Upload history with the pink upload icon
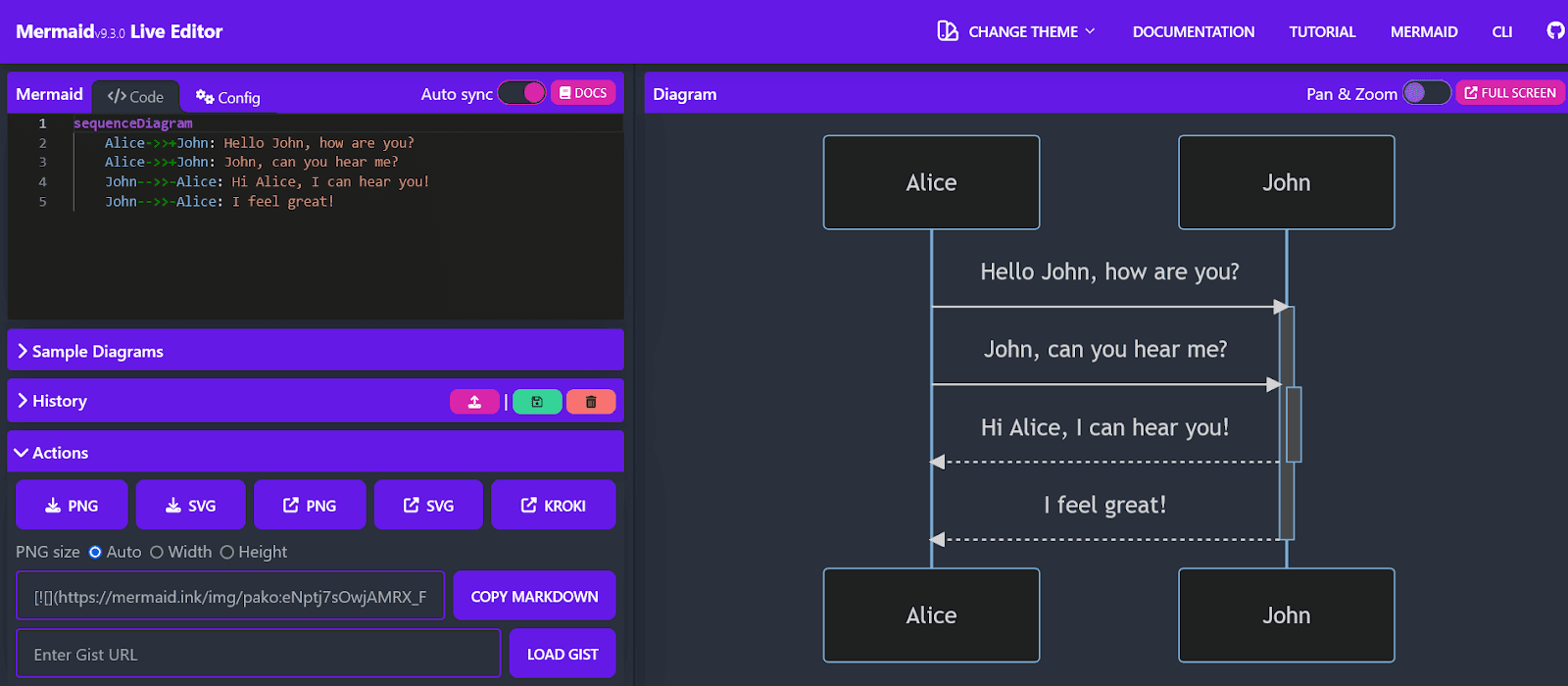The image size is (1568, 686). [475, 402]
